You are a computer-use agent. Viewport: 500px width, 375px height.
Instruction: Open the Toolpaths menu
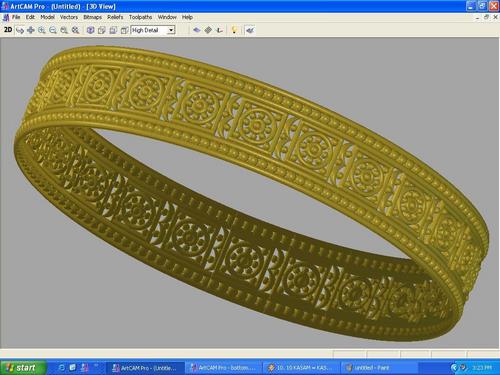point(140,17)
